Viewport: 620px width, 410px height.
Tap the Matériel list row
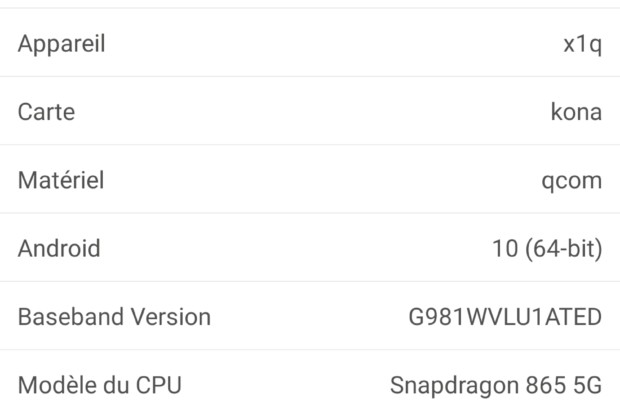(310, 180)
